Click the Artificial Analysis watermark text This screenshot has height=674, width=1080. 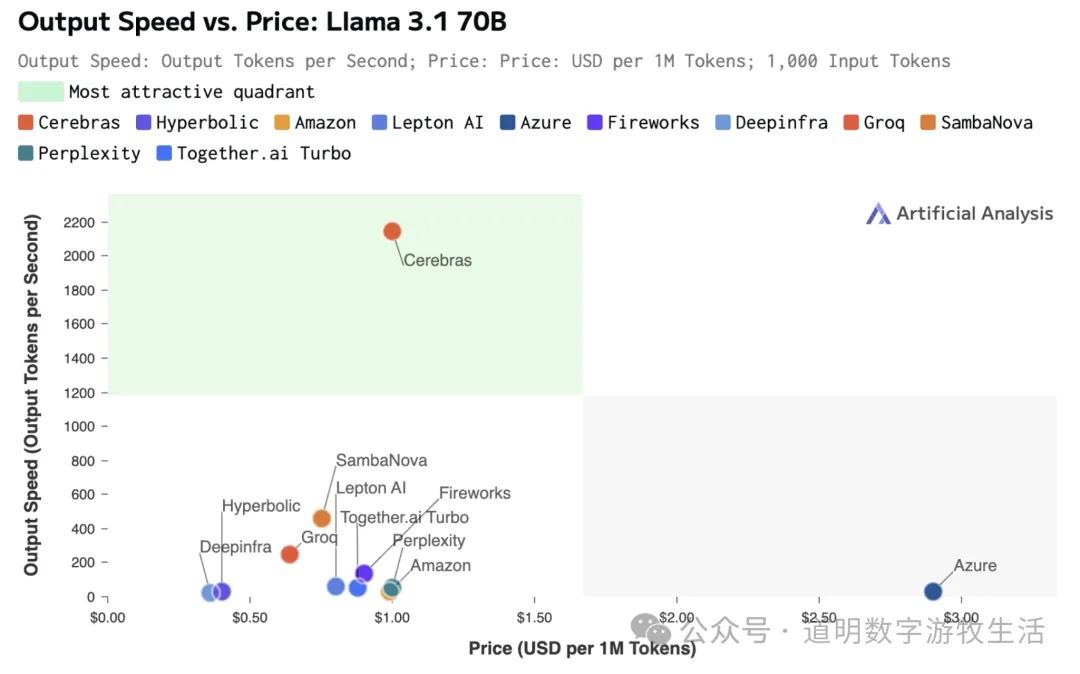tap(974, 213)
